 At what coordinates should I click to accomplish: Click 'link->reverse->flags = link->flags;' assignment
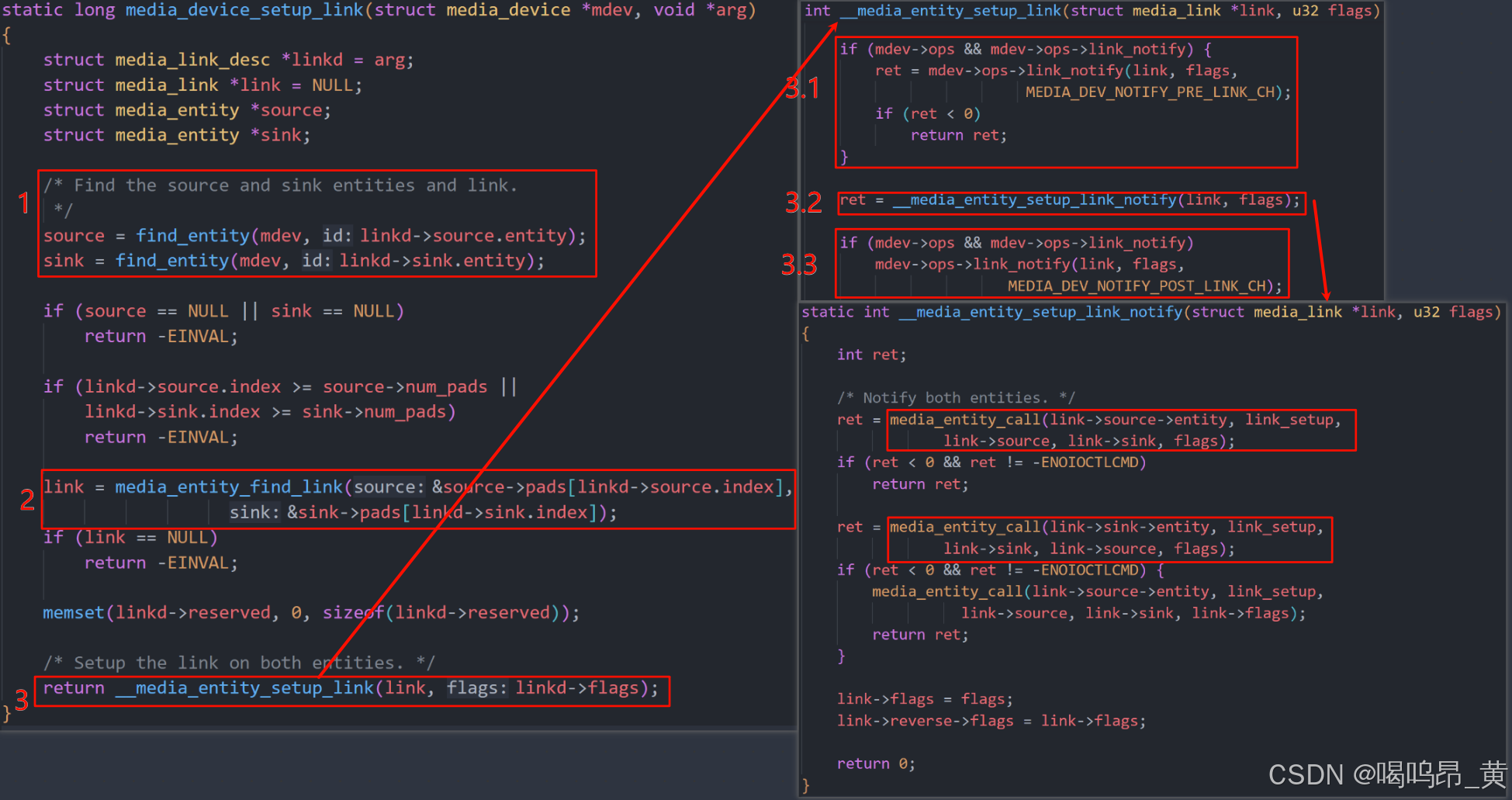pyautogui.click(x=991, y=721)
